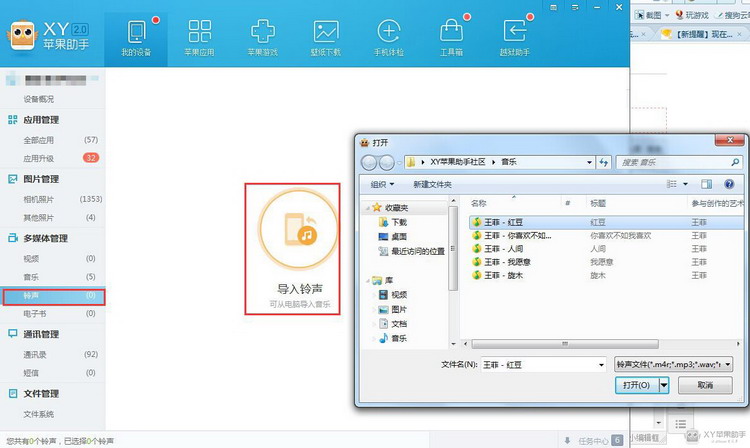Open the 工具箱 bag icon
Image resolution: width=750 pixels, height=448 pixels.
(451, 31)
